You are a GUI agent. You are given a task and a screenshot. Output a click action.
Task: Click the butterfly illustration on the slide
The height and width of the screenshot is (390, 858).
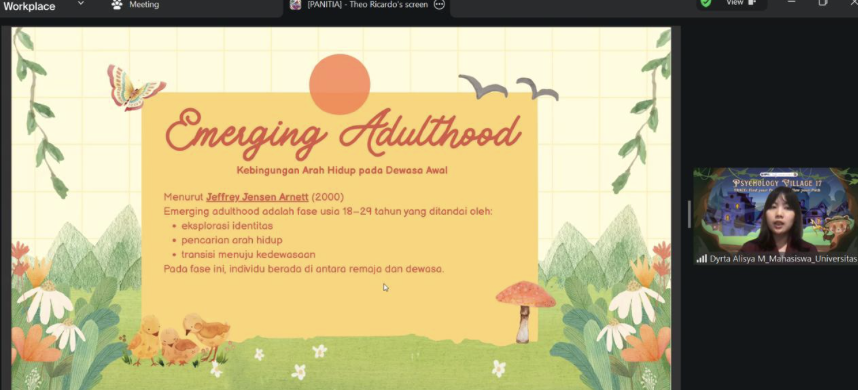pyautogui.click(x=135, y=88)
